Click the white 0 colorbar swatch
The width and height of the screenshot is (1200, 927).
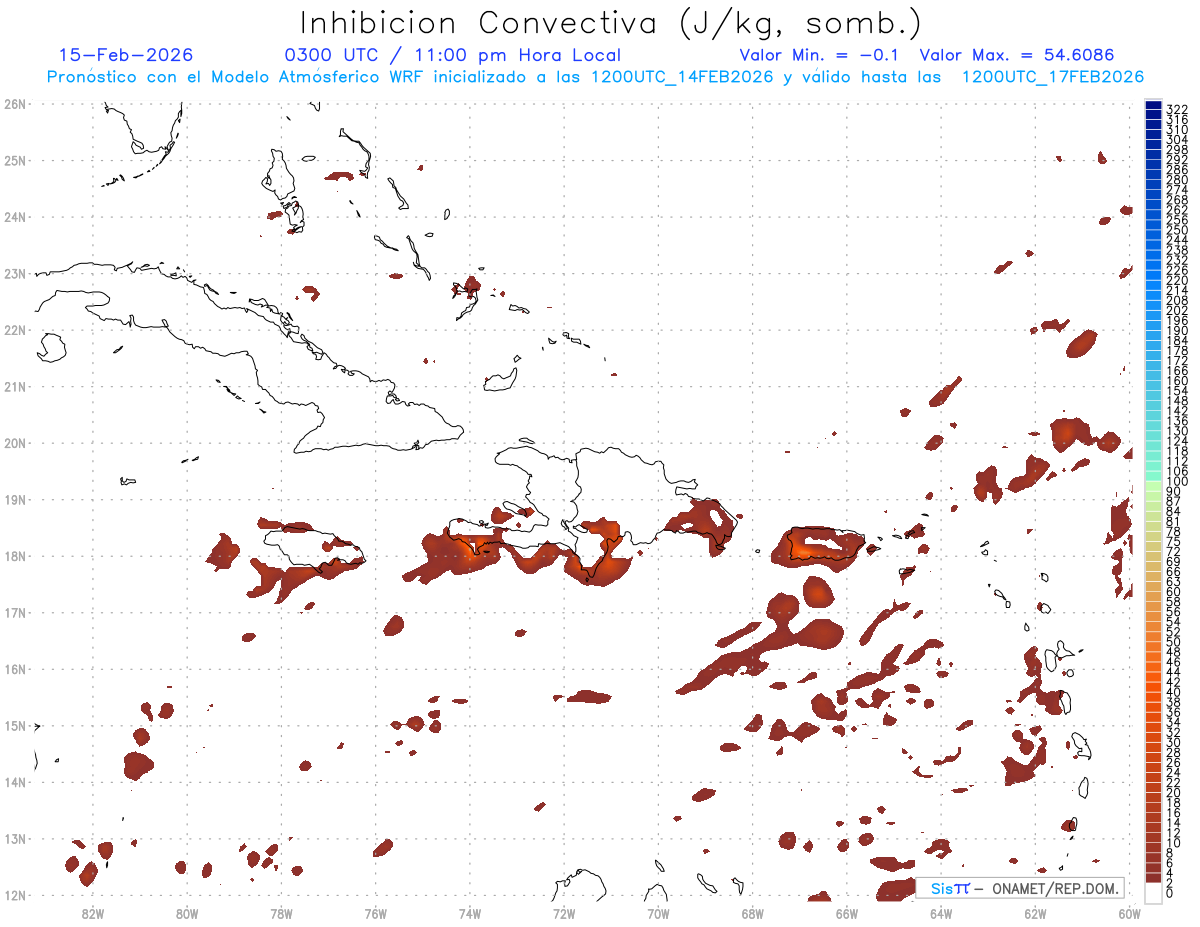click(1153, 893)
